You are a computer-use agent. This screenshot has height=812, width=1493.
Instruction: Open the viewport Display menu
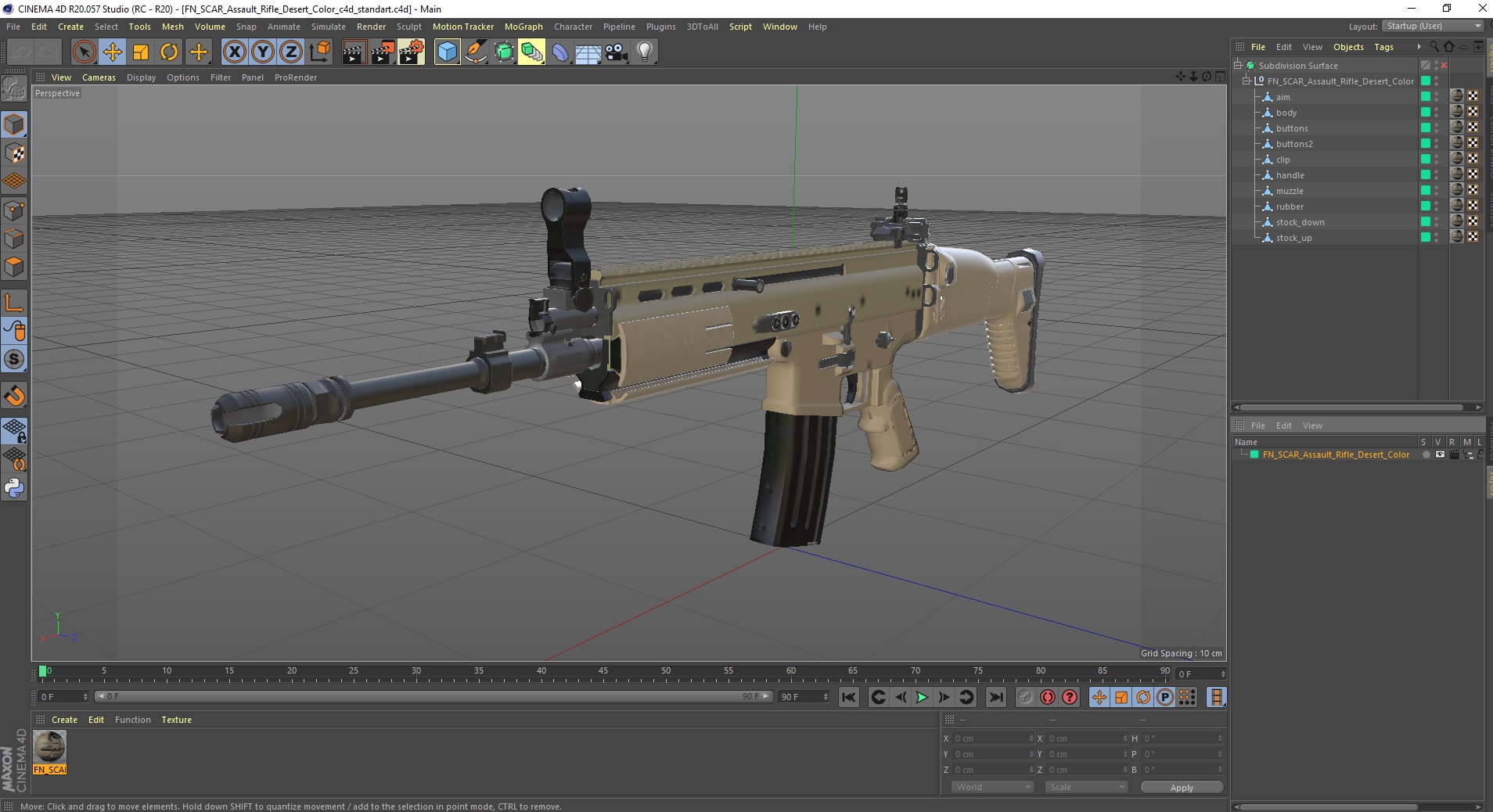[x=141, y=77]
